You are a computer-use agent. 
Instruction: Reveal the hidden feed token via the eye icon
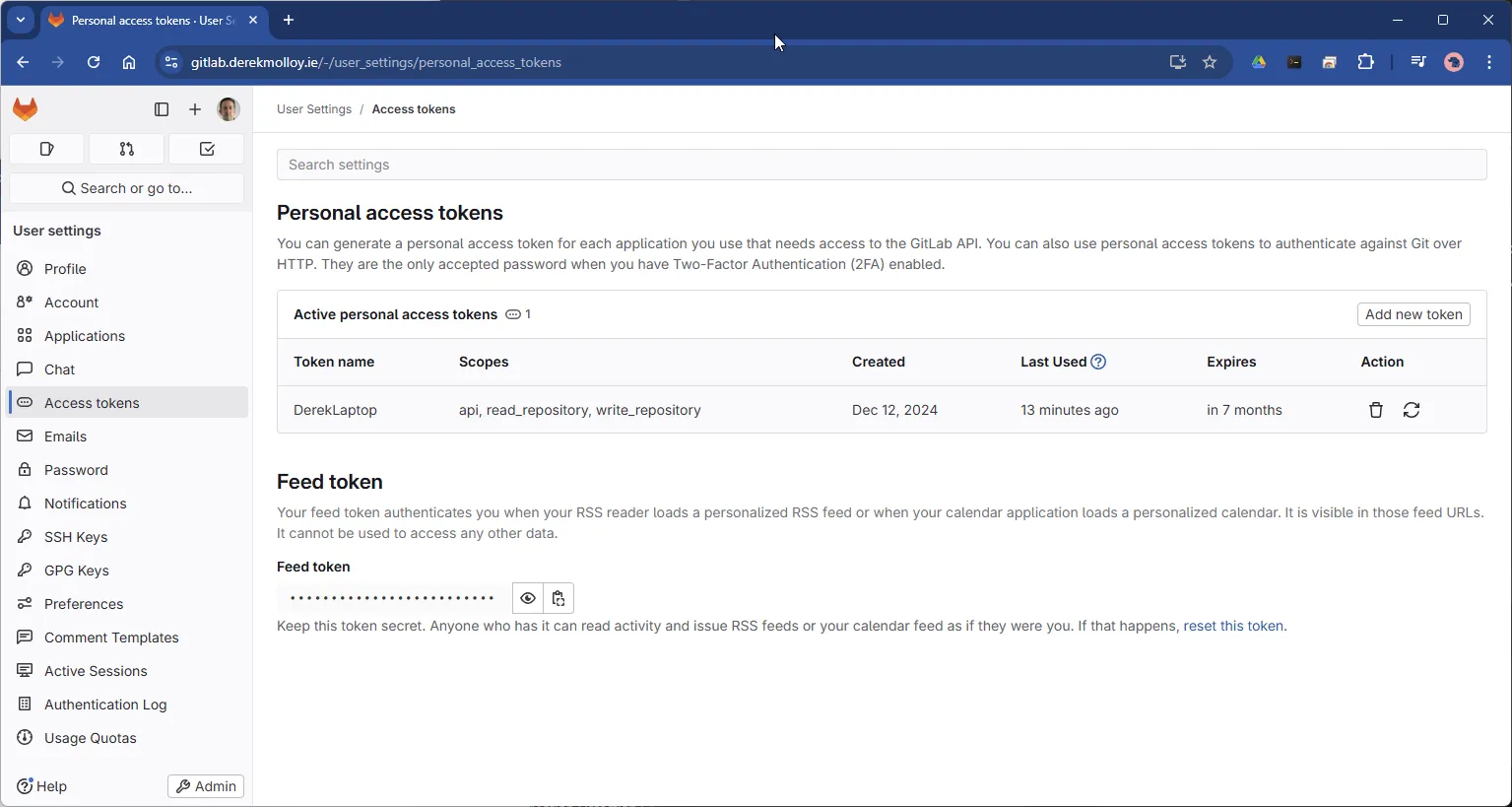pyautogui.click(x=528, y=598)
